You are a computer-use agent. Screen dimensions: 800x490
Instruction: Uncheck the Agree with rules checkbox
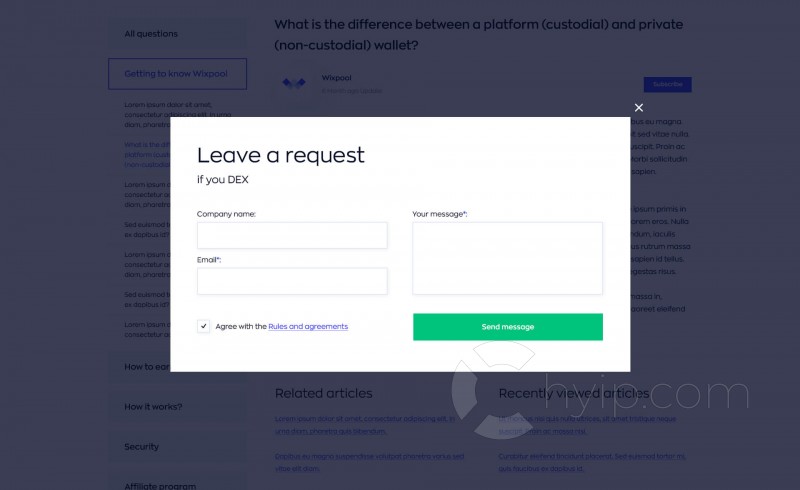pyautogui.click(x=203, y=326)
